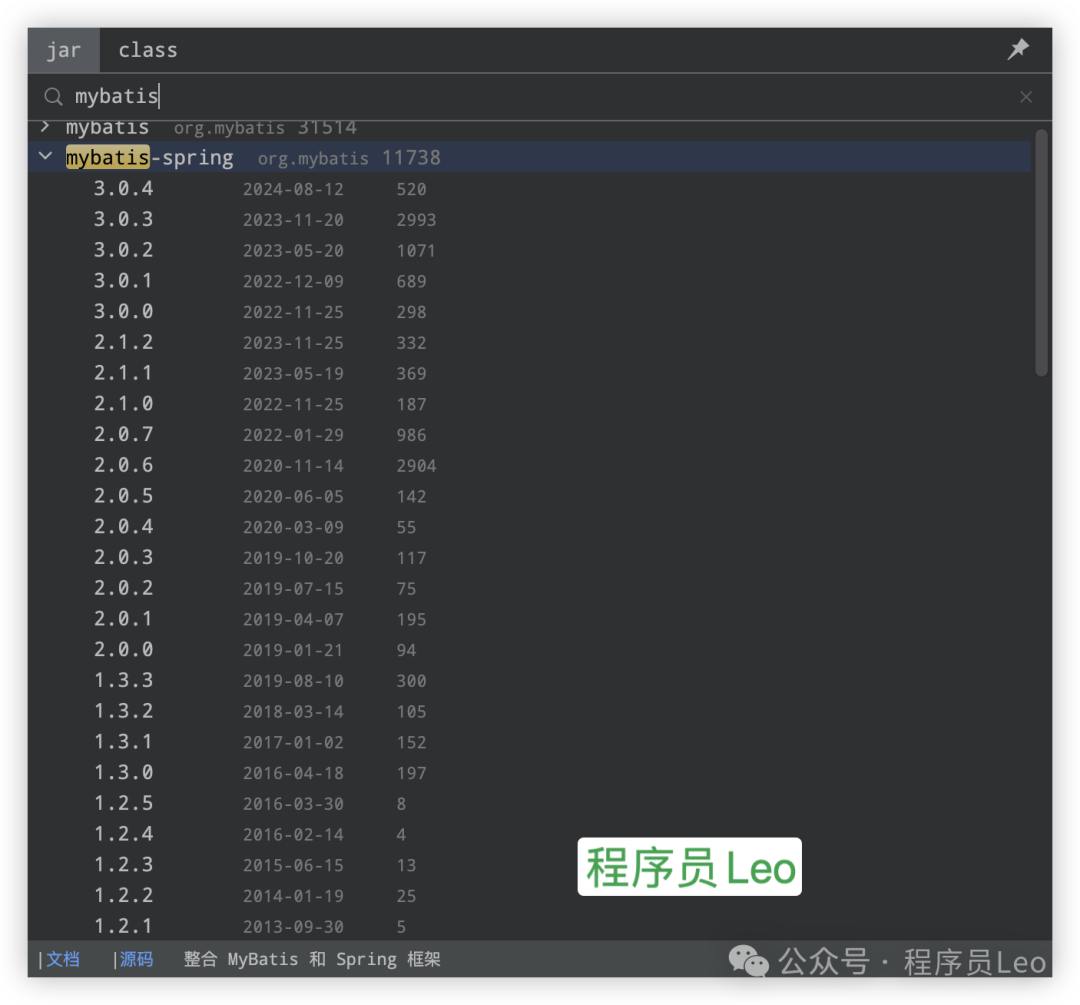Screen dimensions: 1080x1005
Task: Pin the search popup window
Action: coord(1018,48)
